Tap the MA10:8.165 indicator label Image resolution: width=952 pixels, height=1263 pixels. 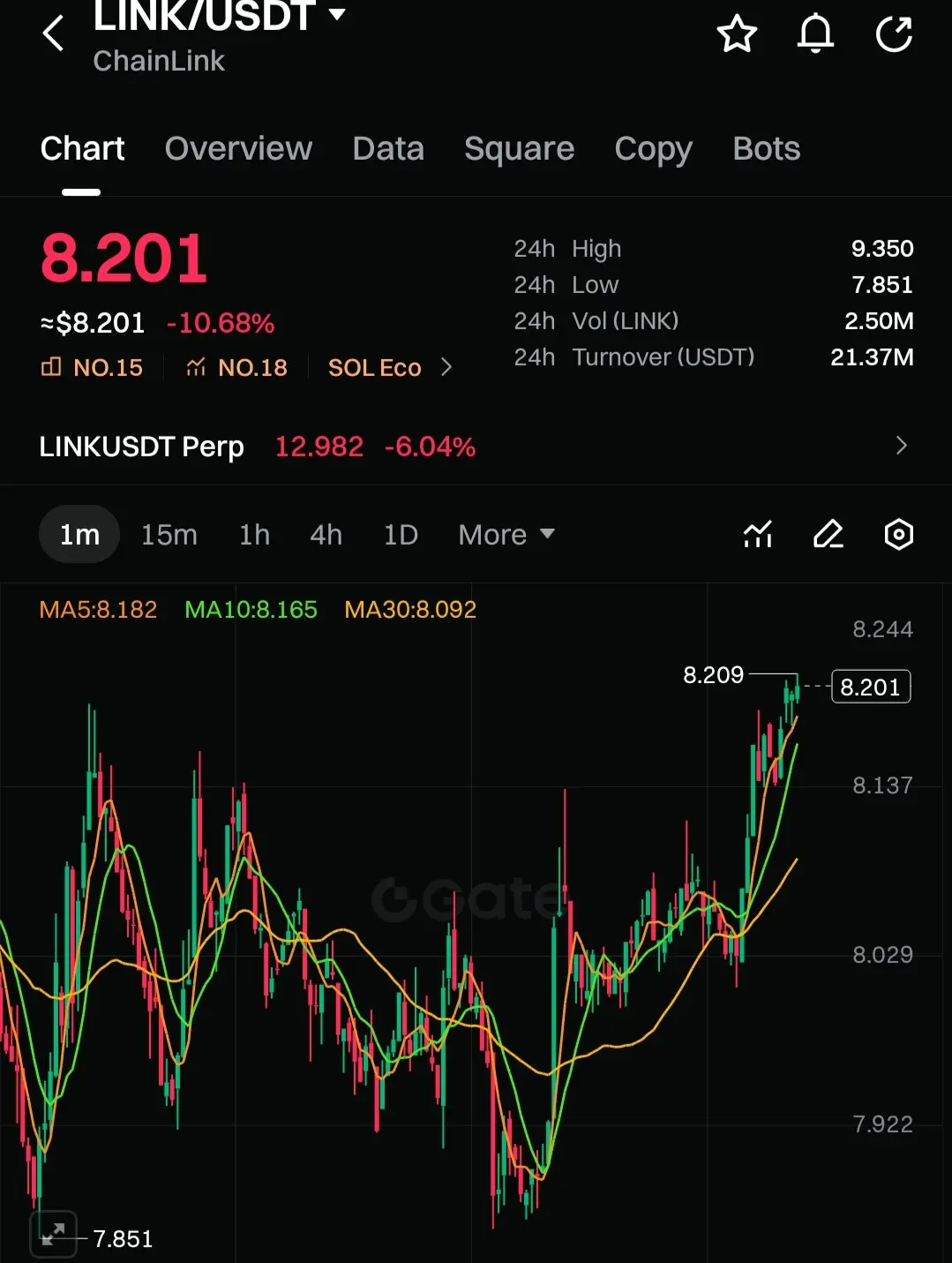pyautogui.click(x=251, y=609)
